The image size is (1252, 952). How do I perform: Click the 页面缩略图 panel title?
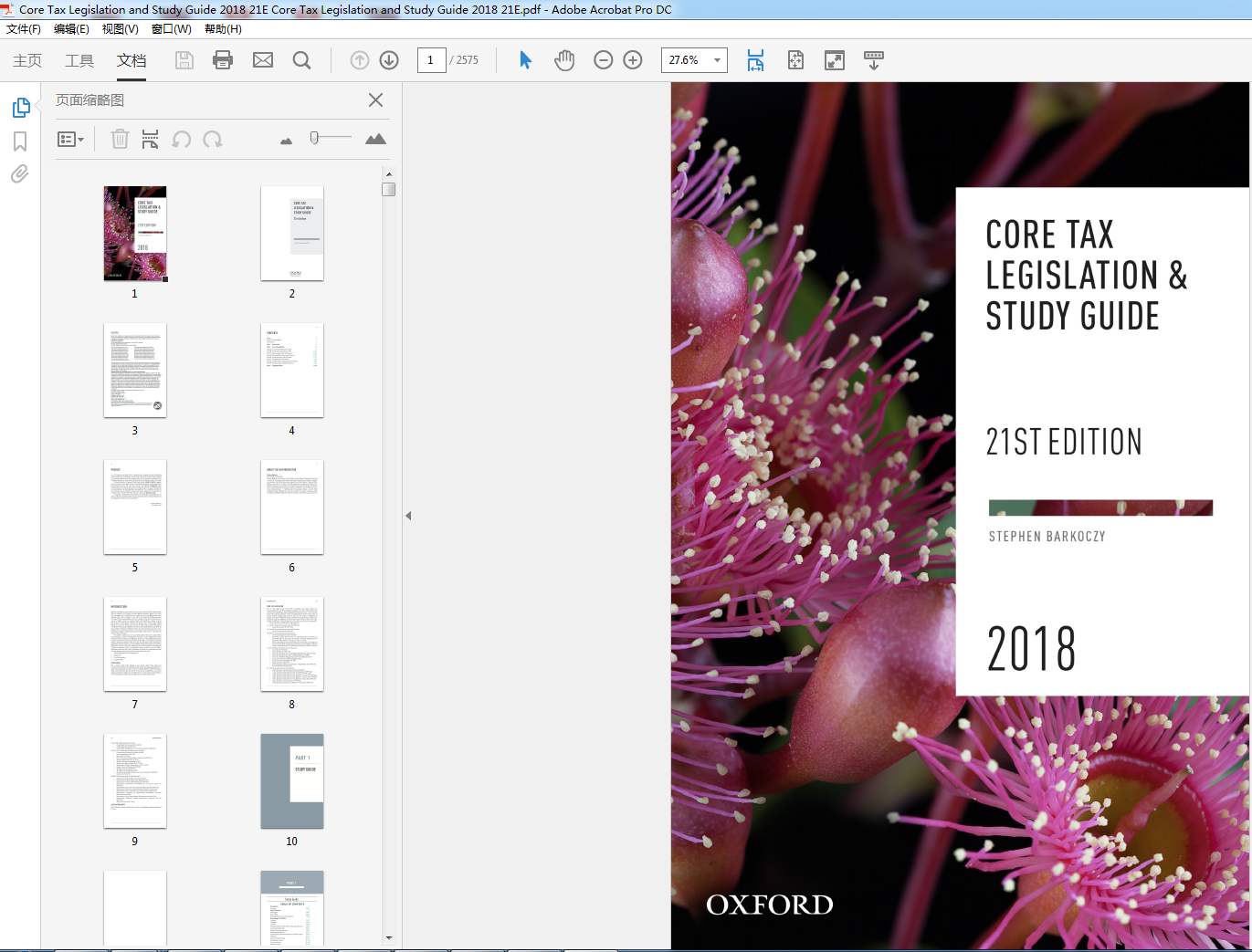[x=89, y=100]
